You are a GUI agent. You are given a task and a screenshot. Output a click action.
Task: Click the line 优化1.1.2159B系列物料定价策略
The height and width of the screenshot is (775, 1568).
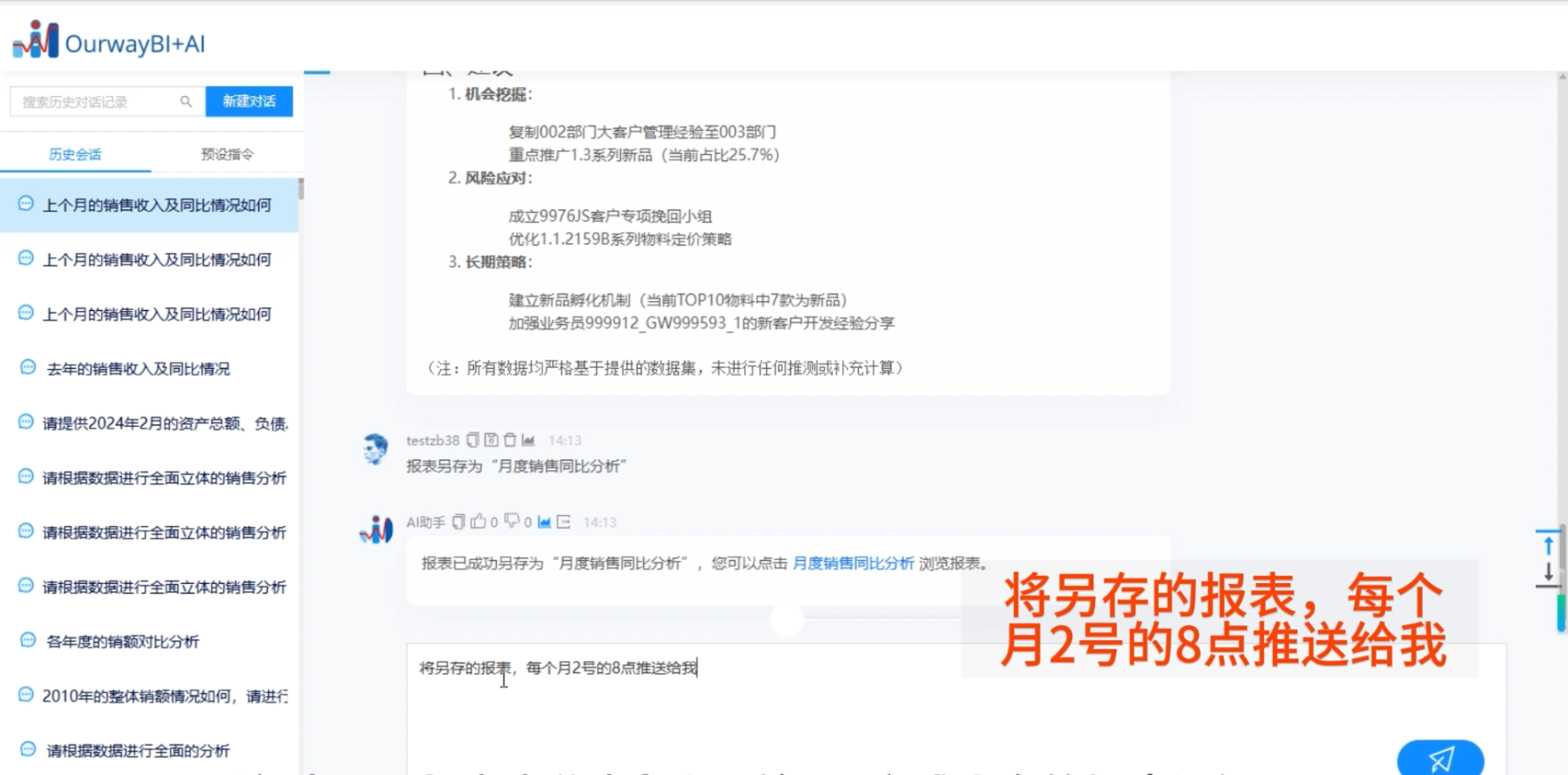[x=620, y=239]
